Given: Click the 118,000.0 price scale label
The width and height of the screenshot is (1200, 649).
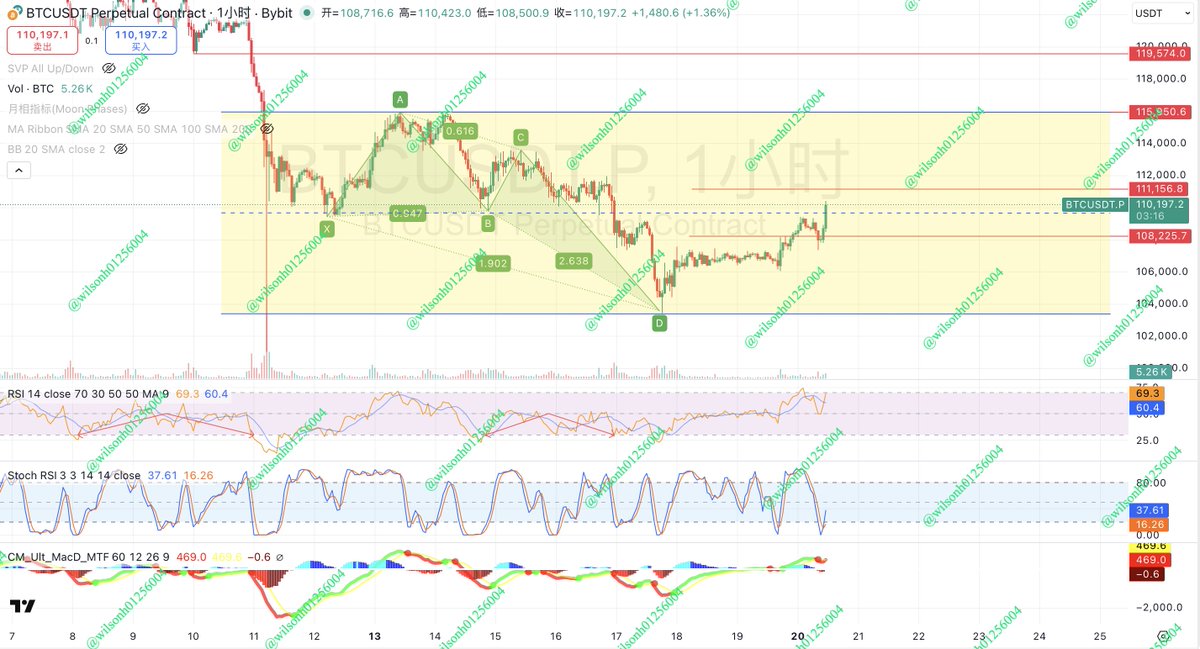Looking at the screenshot, I should click(x=1163, y=78).
